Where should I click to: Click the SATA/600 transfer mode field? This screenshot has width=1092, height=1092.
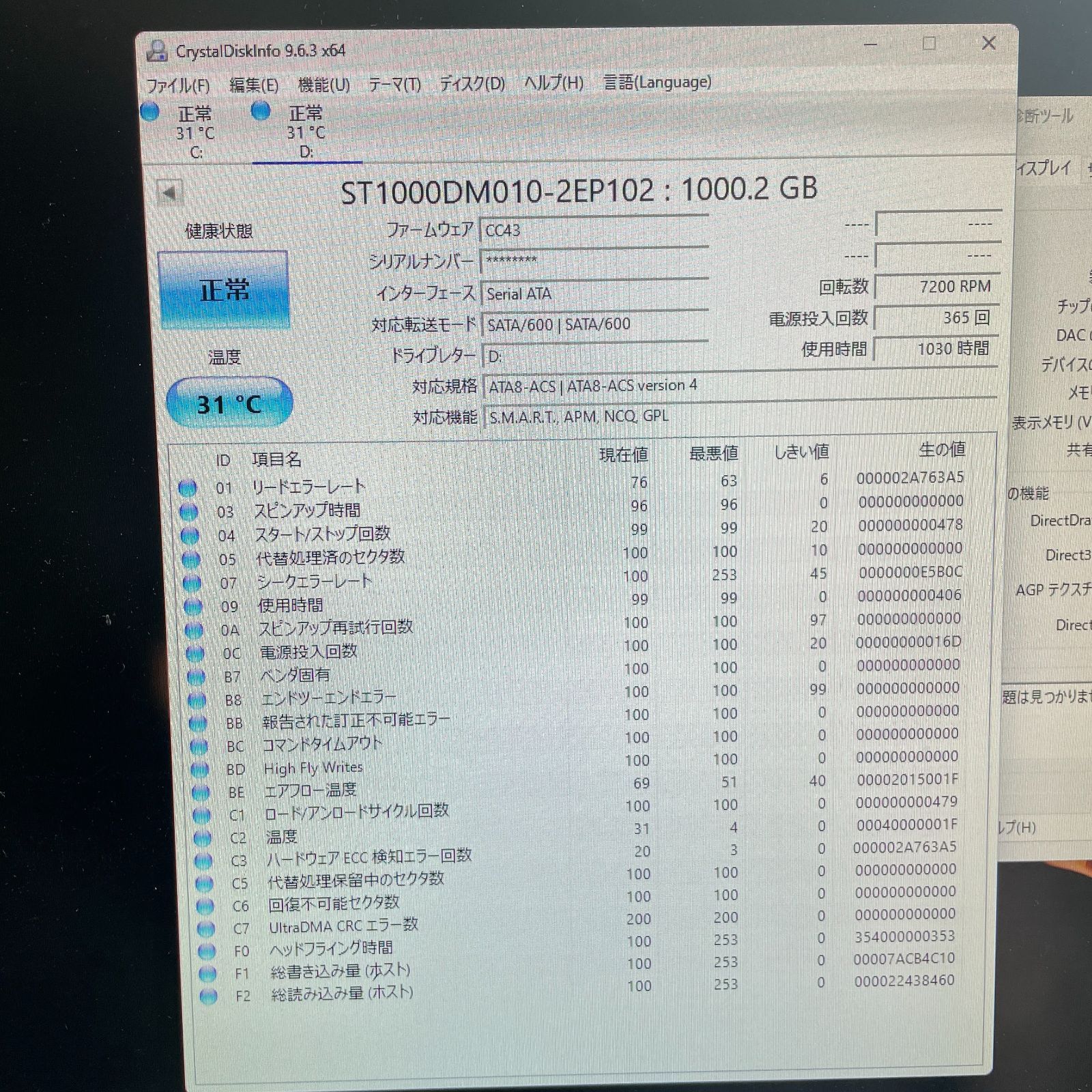click(594, 324)
